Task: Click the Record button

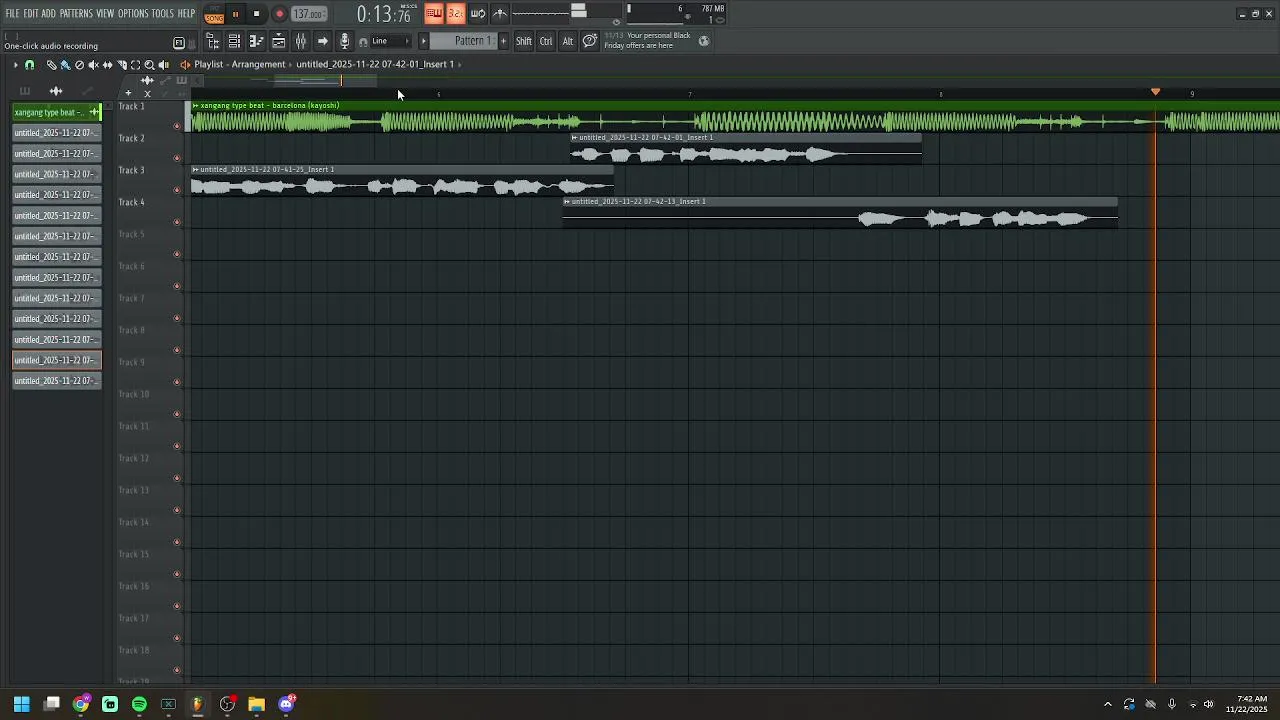Action: click(x=279, y=14)
